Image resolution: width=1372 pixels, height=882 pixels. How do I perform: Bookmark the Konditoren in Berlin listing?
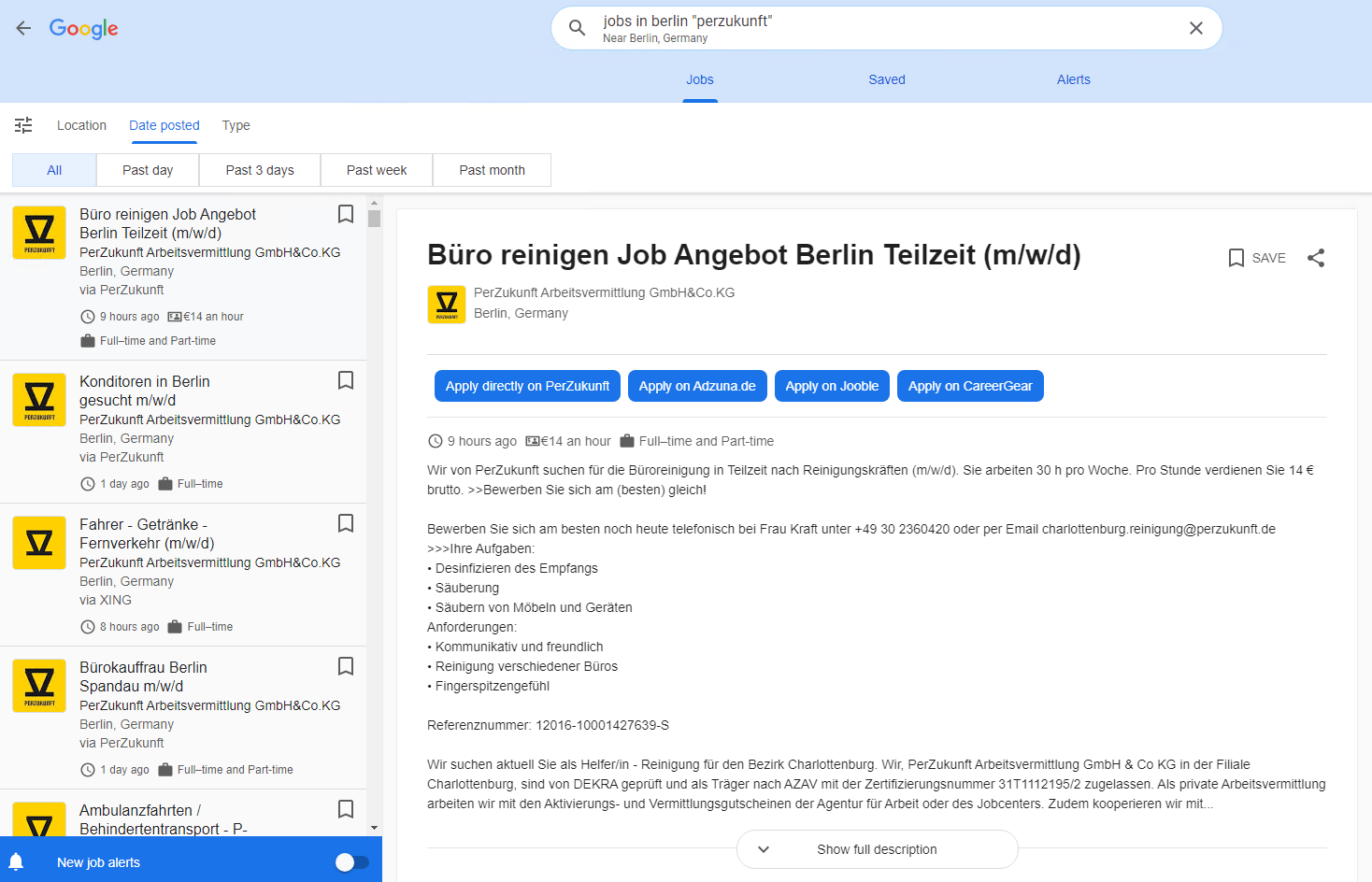coord(345,380)
